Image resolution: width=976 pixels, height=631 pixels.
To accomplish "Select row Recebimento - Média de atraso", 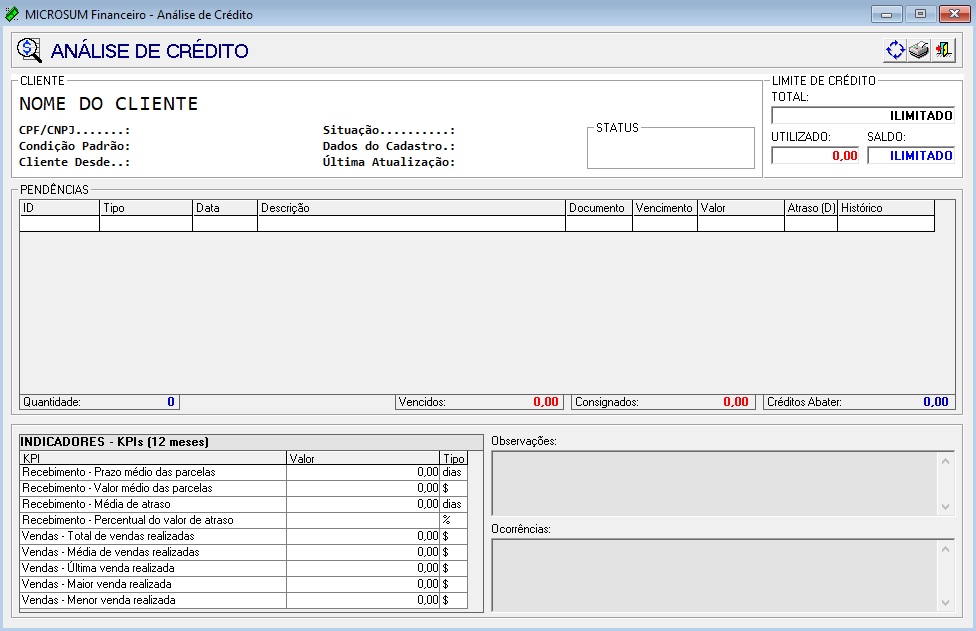I will (243, 504).
